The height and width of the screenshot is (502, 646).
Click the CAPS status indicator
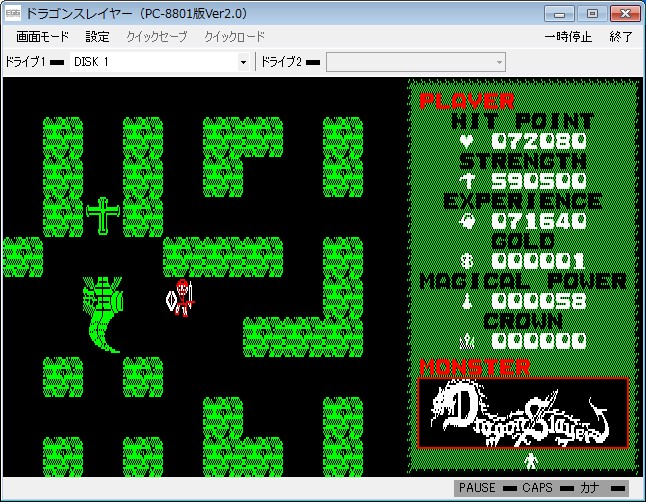click(x=548, y=488)
